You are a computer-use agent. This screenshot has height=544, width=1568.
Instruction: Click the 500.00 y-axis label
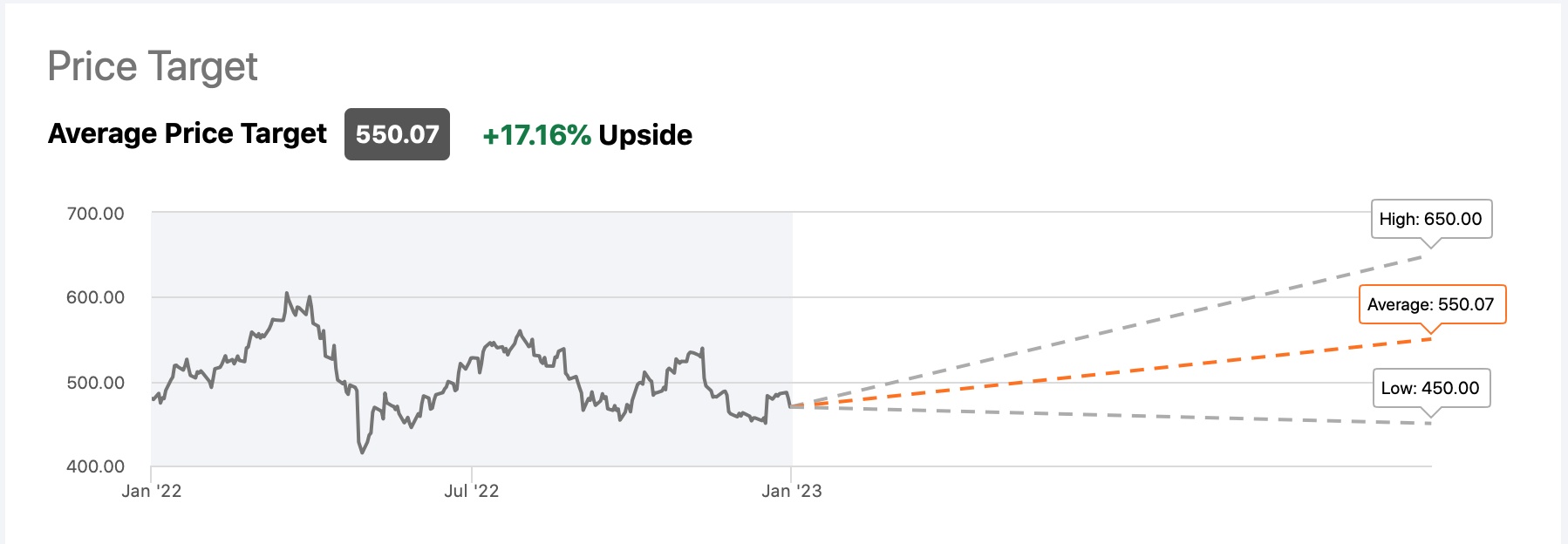coord(96,383)
